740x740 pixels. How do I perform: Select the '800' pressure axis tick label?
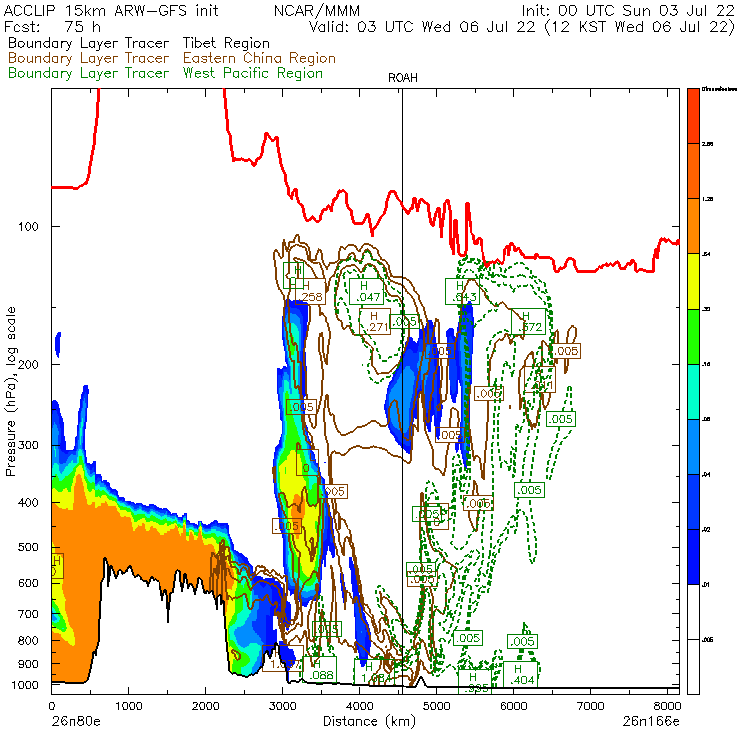click(28, 640)
